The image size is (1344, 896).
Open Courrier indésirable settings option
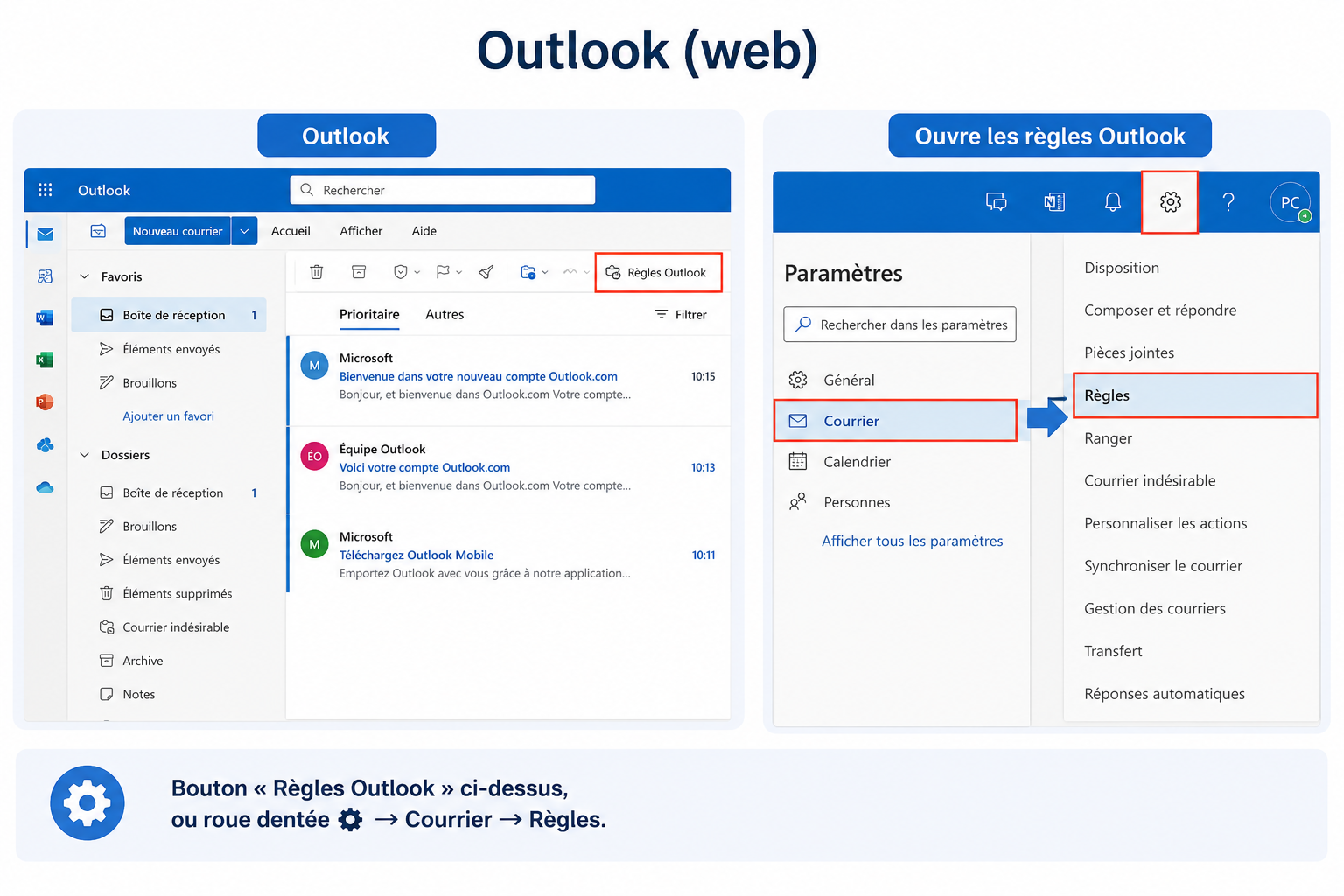[1150, 481]
